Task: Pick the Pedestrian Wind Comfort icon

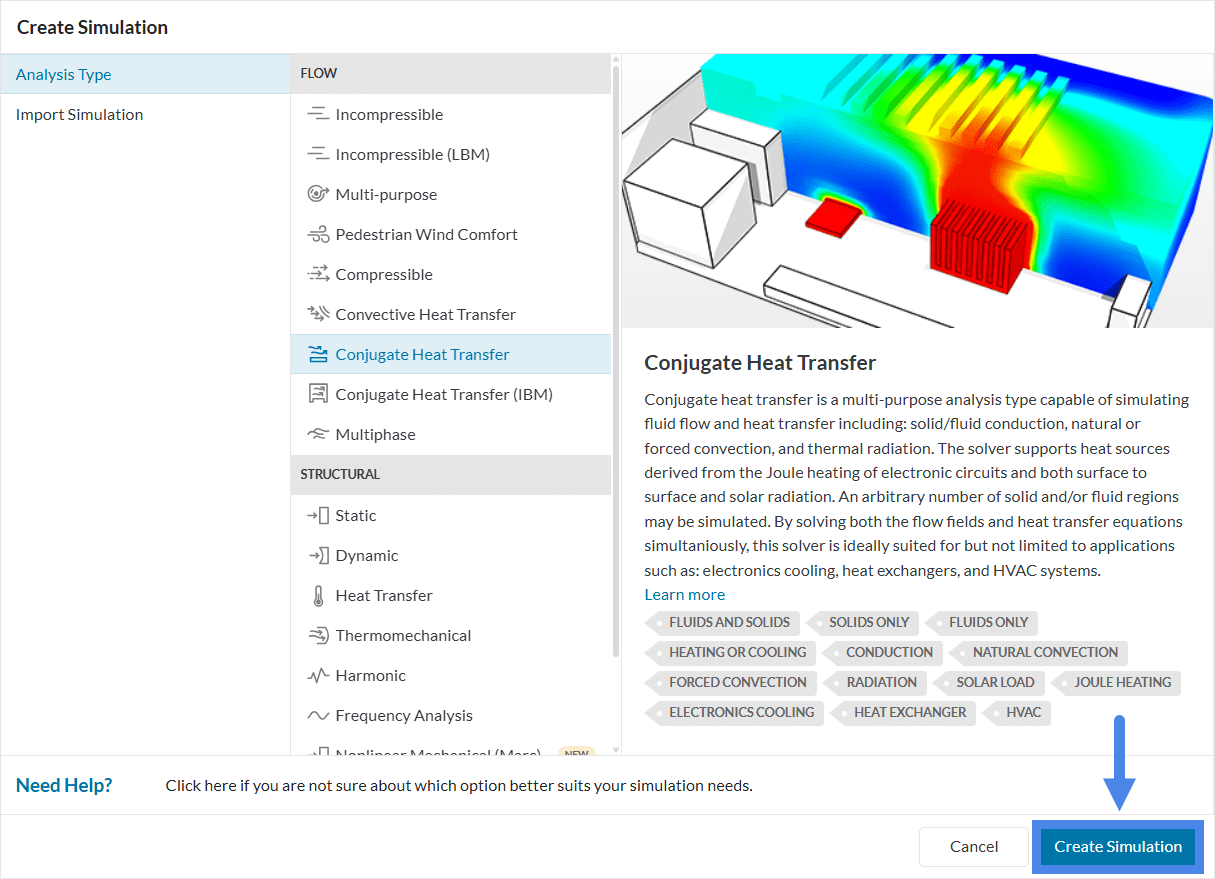Action: [x=318, y=234]
